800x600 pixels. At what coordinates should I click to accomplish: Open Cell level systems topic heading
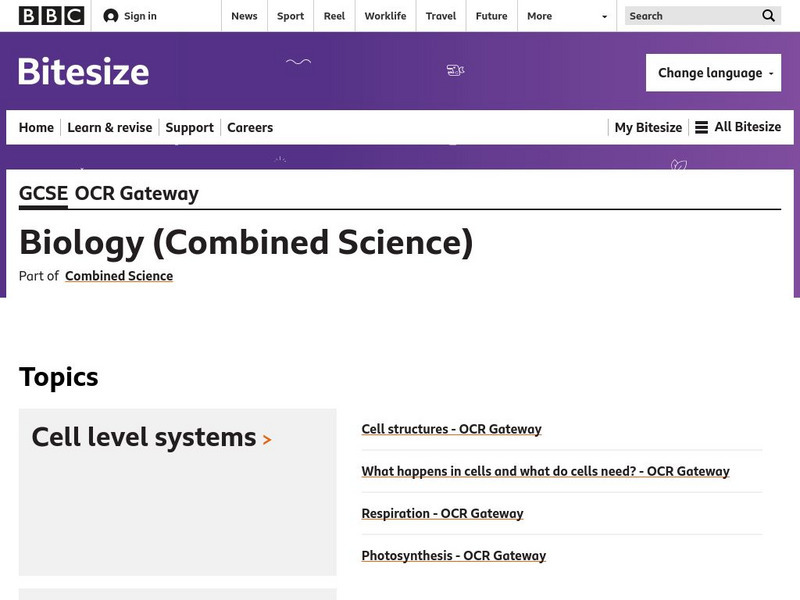pyautogui.click(x=144, y=437)
